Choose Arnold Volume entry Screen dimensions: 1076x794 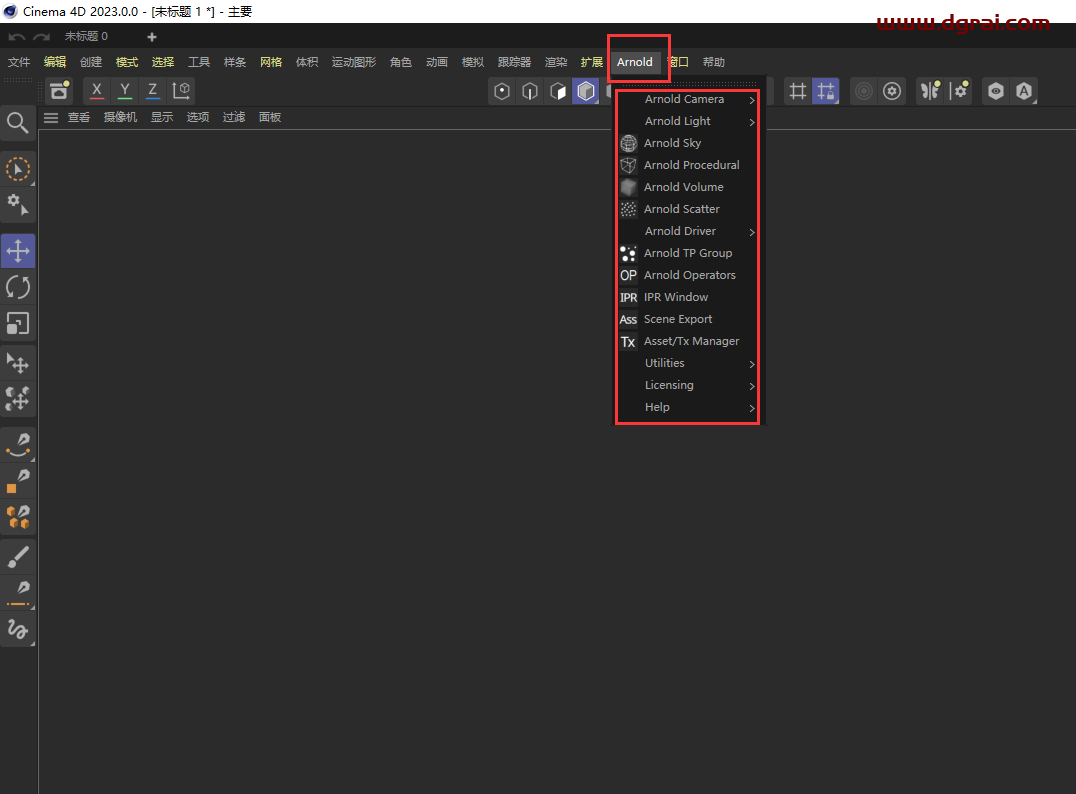pyautogui.click(x=688, y=187)
